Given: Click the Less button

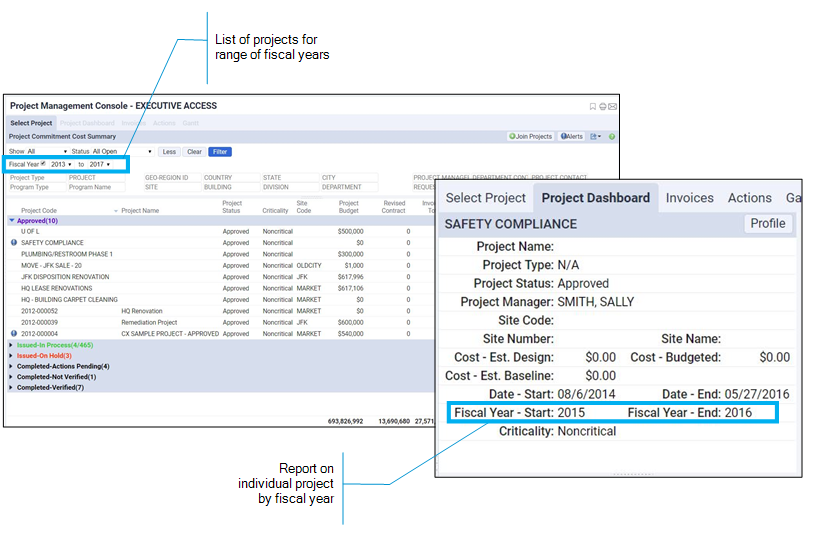Looking at the screenshot, I should pos(169,152).
